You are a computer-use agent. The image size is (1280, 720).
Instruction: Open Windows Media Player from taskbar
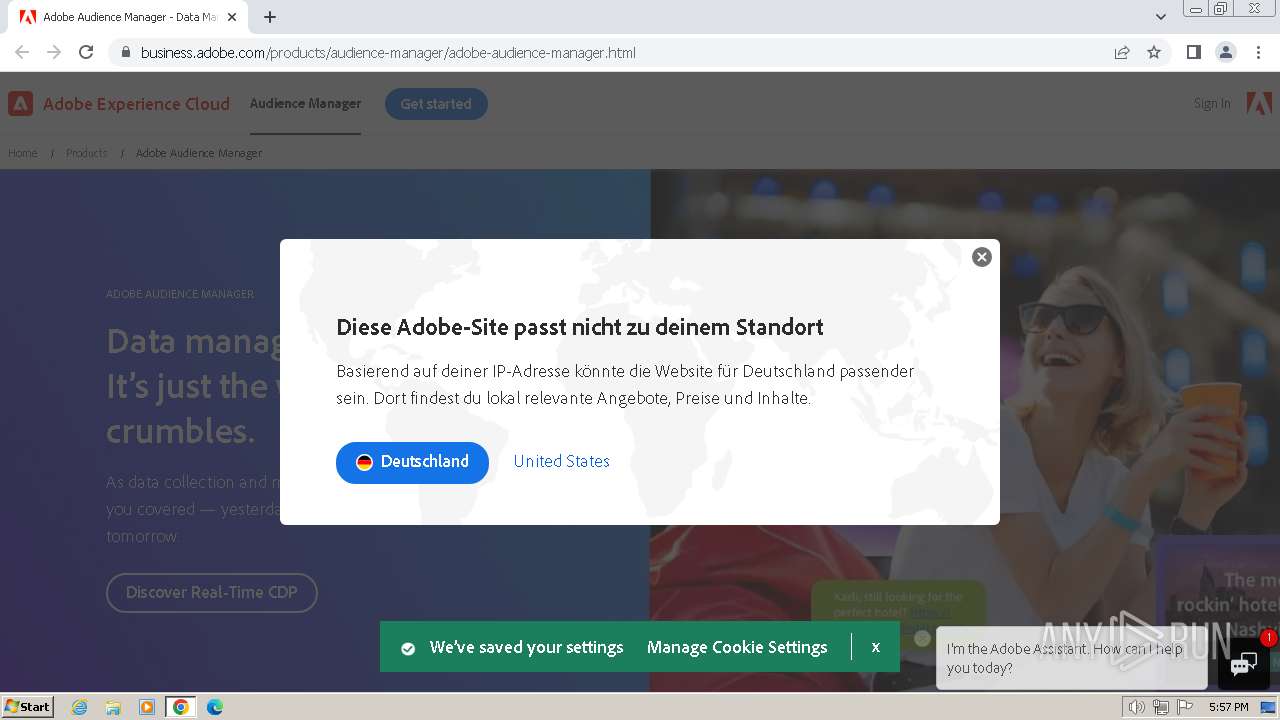tap(147, 707)
